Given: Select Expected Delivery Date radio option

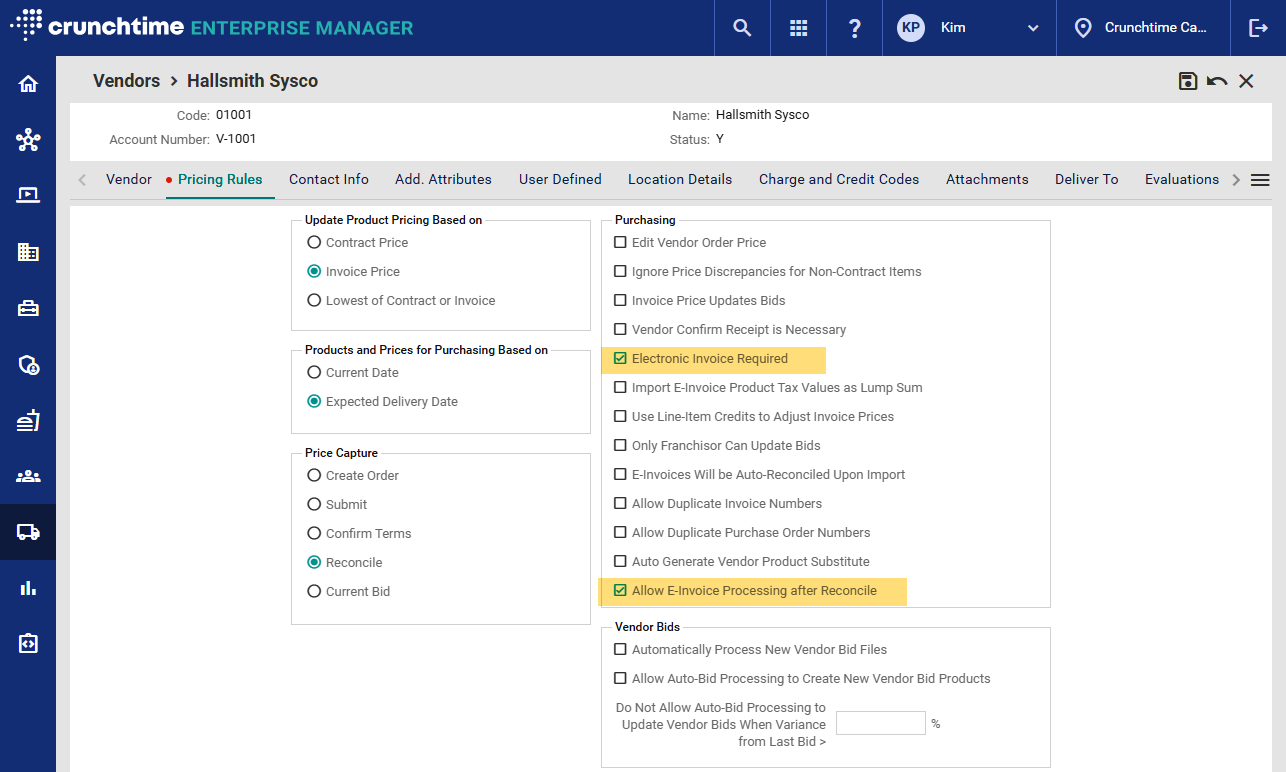Looking at the screenshot, I should tap(314, 401).
